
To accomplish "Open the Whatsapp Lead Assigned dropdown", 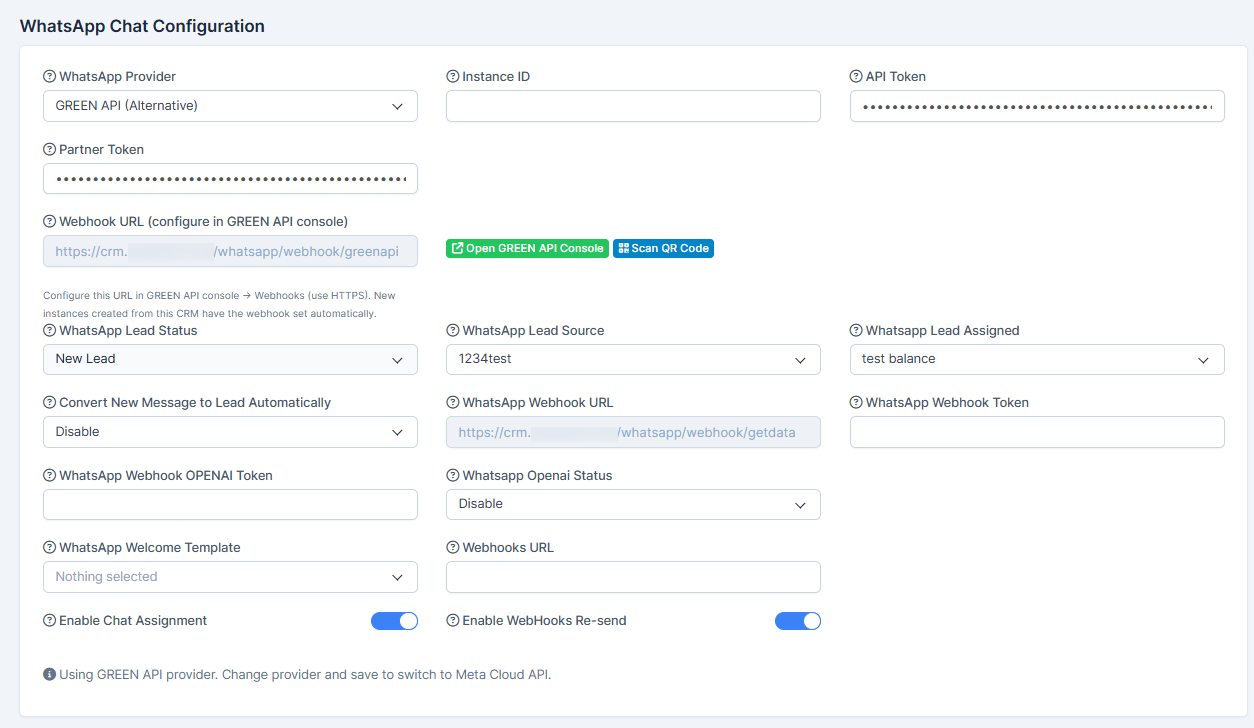I will (x=1036, y=359).
